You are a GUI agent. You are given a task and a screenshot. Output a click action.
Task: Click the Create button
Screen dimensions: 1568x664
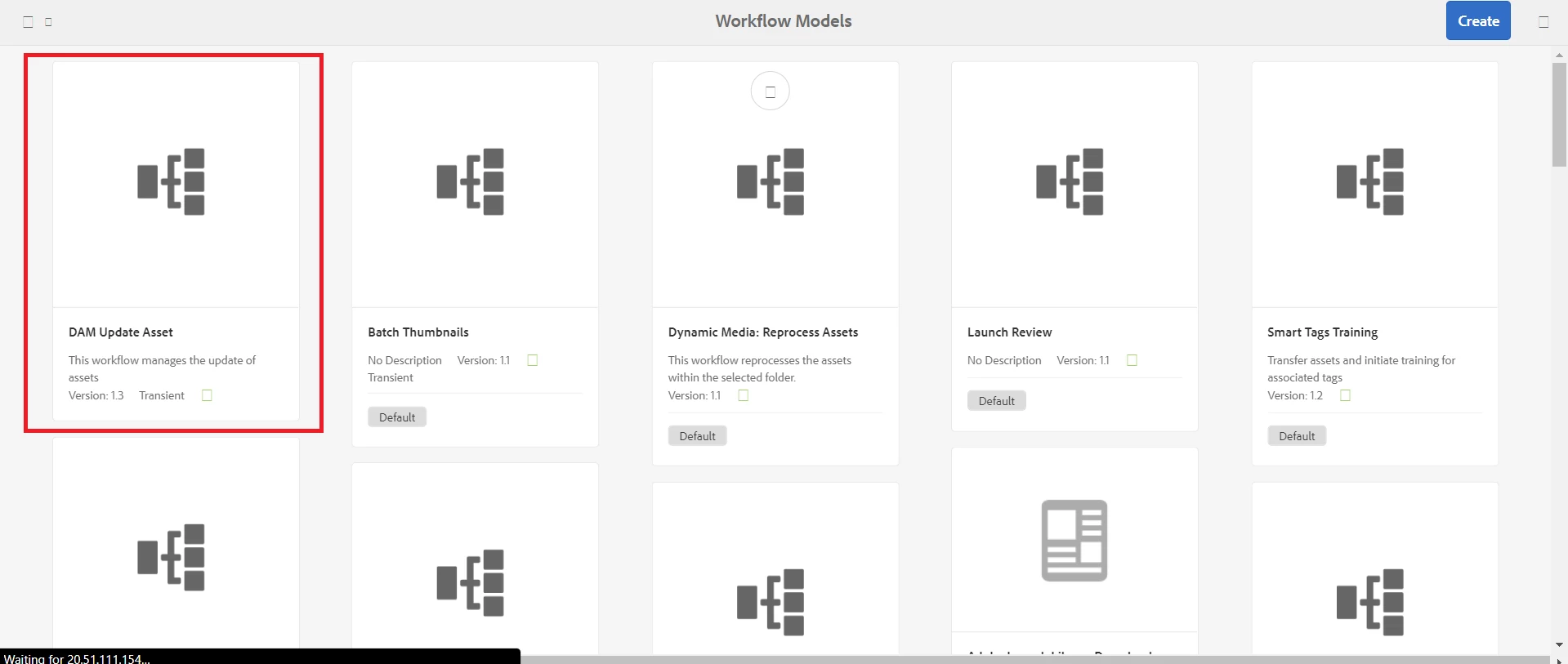coord(1478,21)
